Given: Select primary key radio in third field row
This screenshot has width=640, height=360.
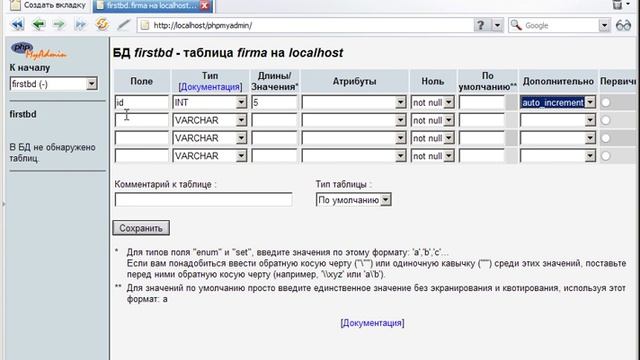Looking at the screenshot, I should point(606,138).
